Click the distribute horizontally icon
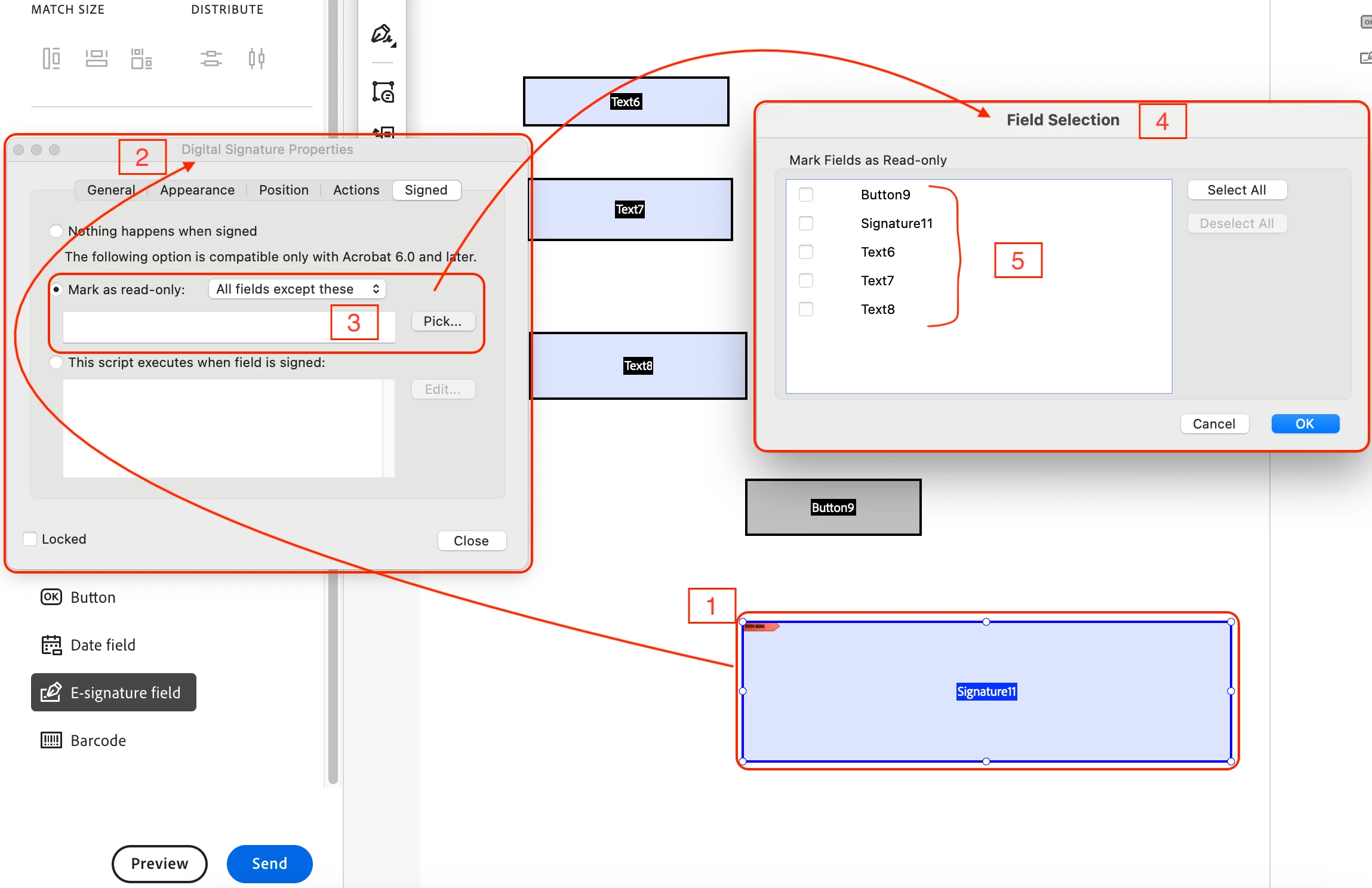The image size is (1372, 888). pyautogui.click(x=256, y=58)
